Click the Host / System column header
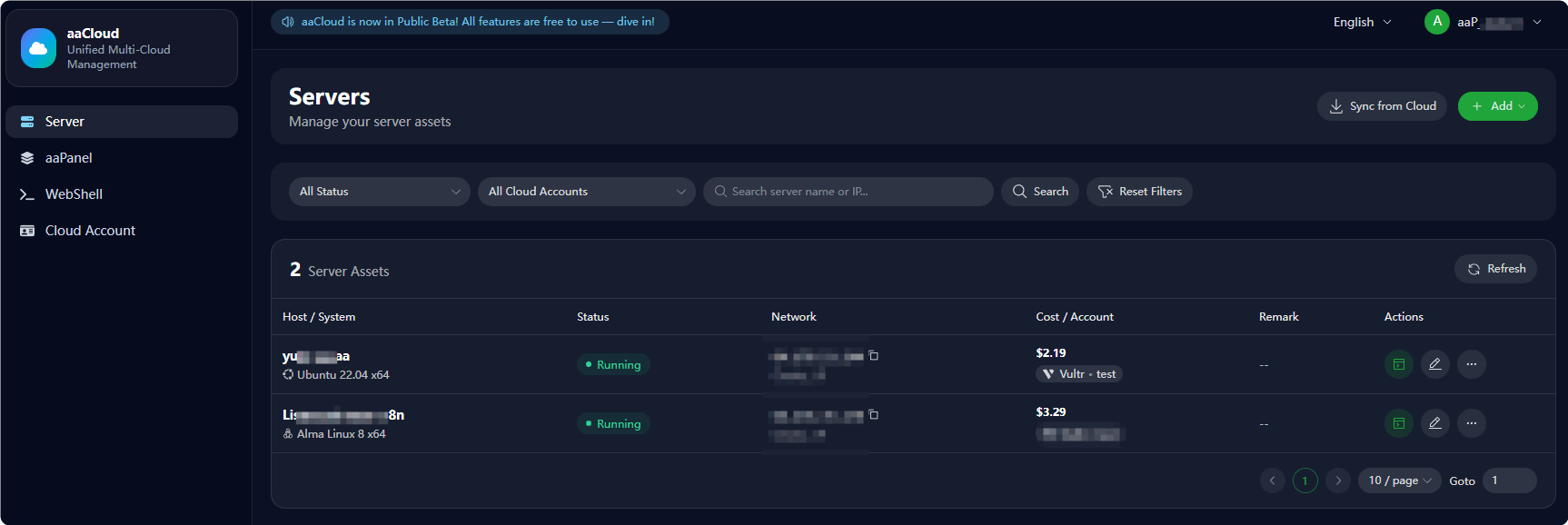Image resolution: width=1568 pixels, height=525 pixels. coord(319,317)
